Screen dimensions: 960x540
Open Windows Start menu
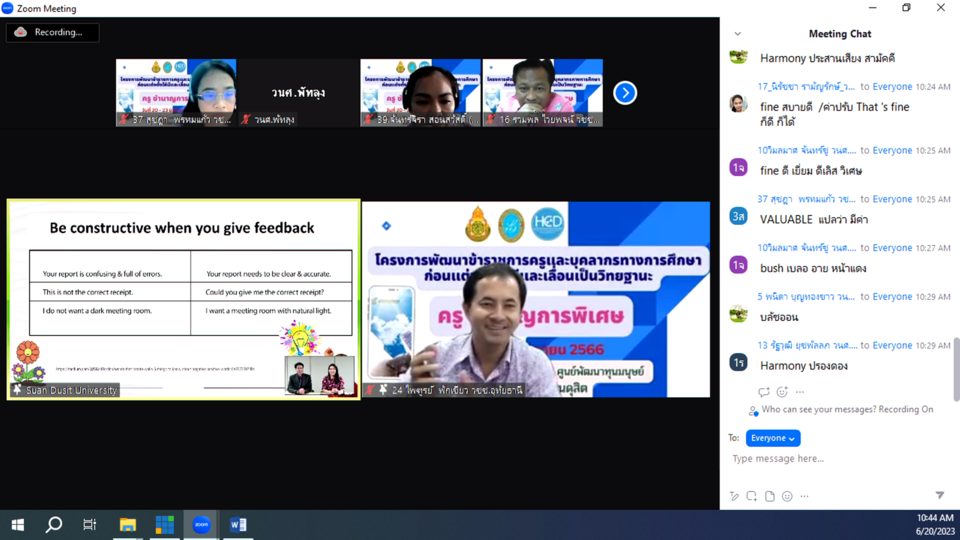click(x=18, y=525)
